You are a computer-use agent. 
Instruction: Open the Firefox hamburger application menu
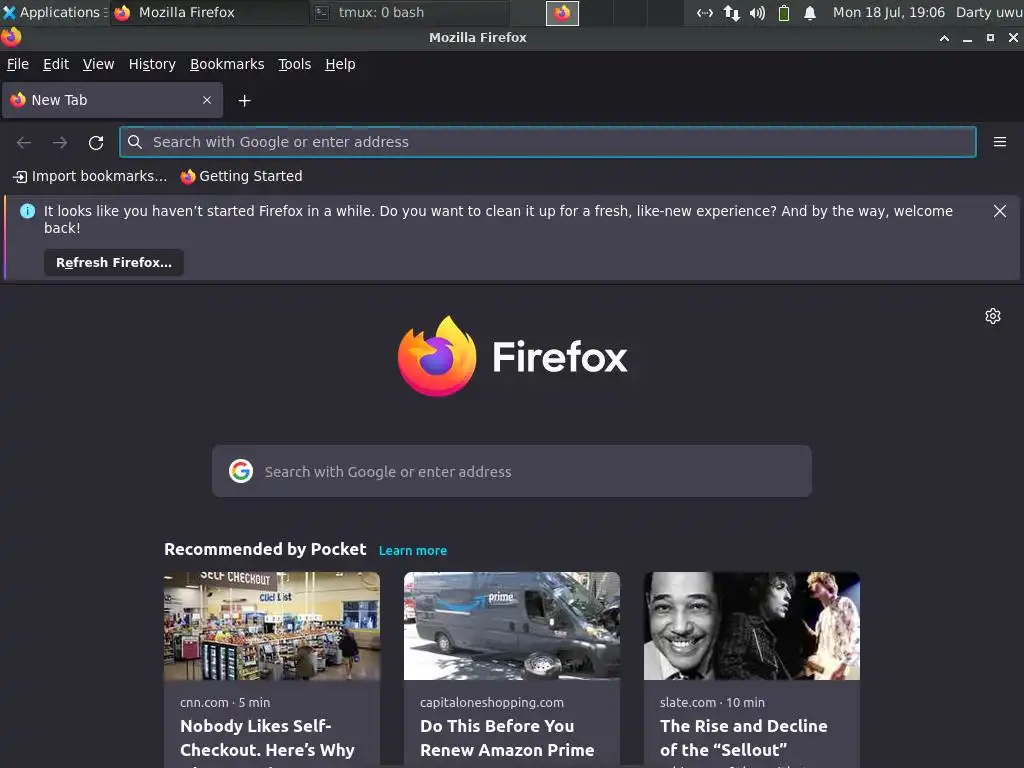[999, 142]
